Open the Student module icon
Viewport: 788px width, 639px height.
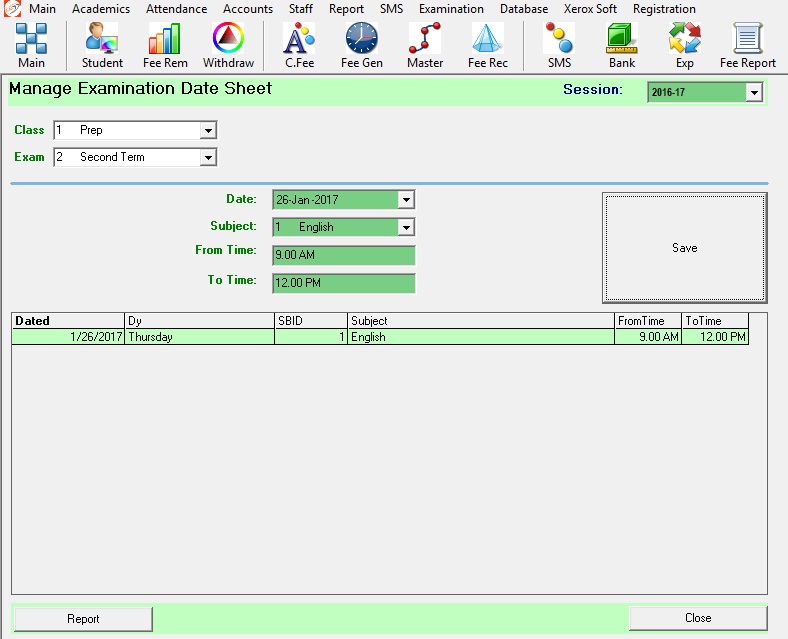[x=102, y=46]
